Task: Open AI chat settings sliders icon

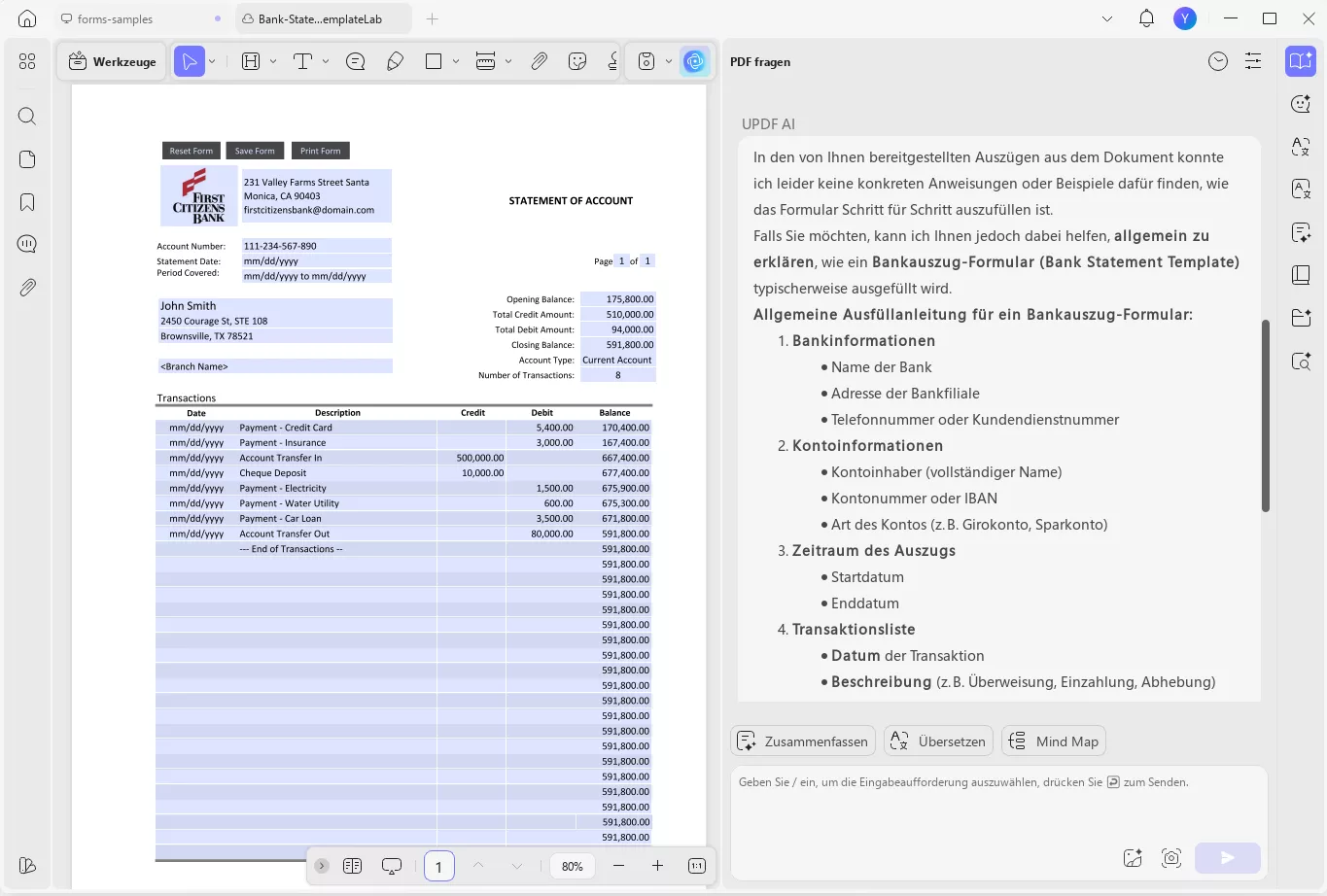Action: 1253,61
